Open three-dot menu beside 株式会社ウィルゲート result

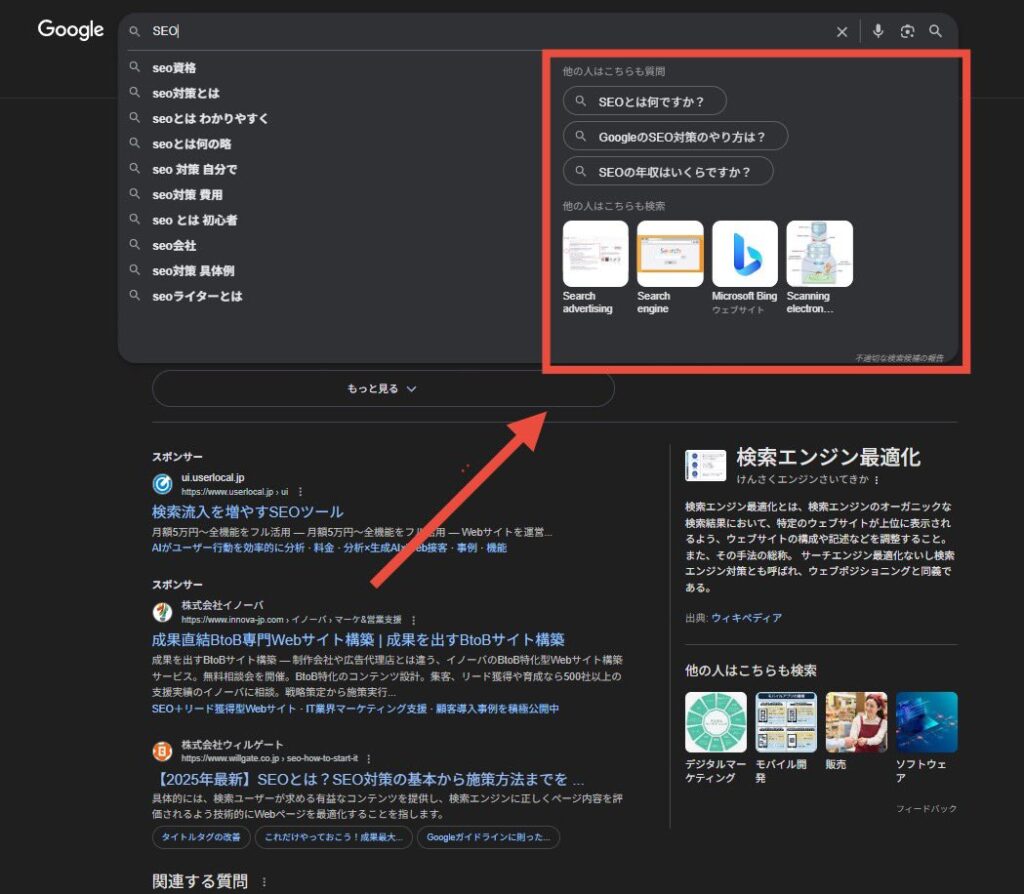tap(369, 758)
